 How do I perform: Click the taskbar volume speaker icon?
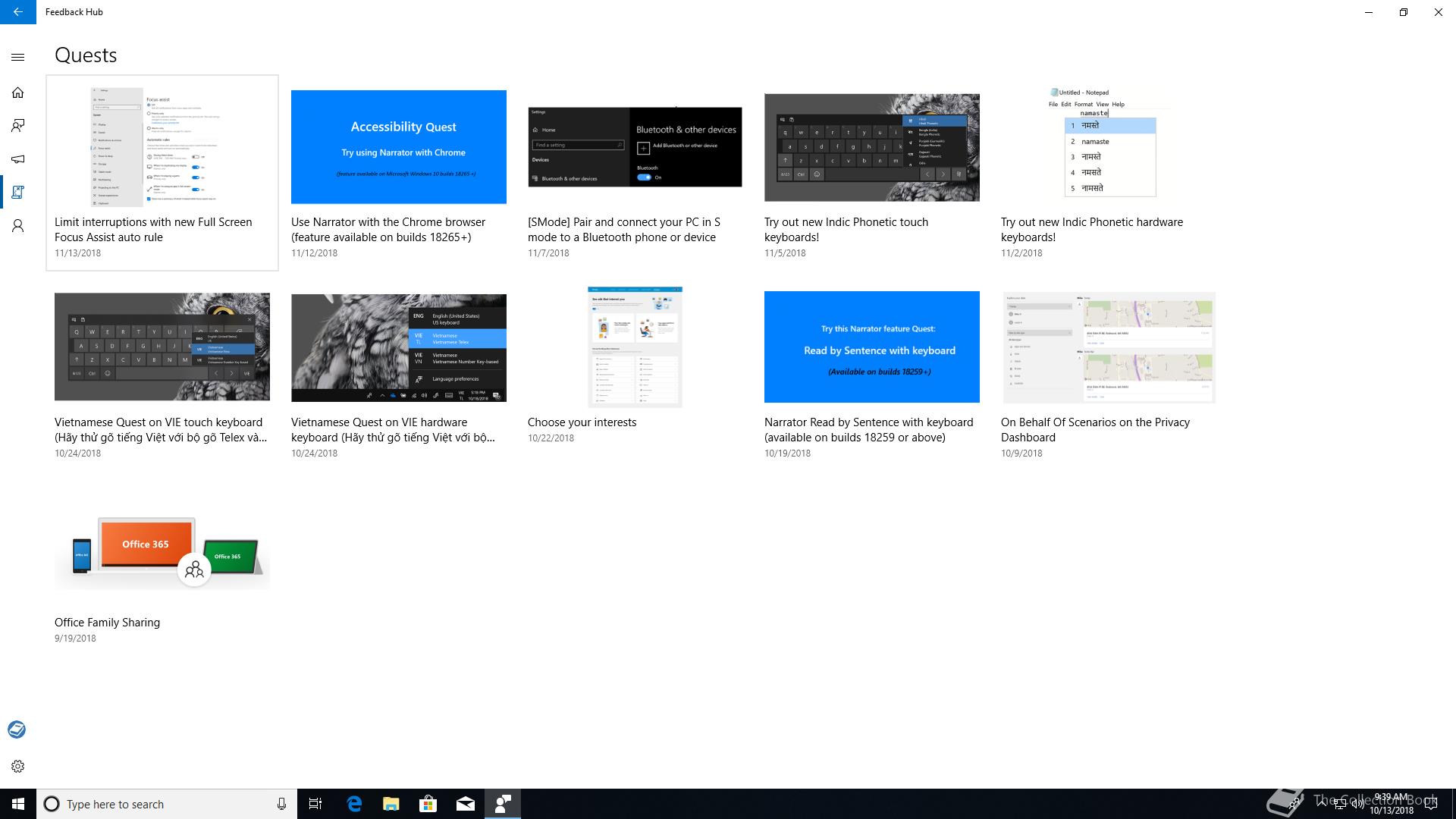click(1357, 804)
